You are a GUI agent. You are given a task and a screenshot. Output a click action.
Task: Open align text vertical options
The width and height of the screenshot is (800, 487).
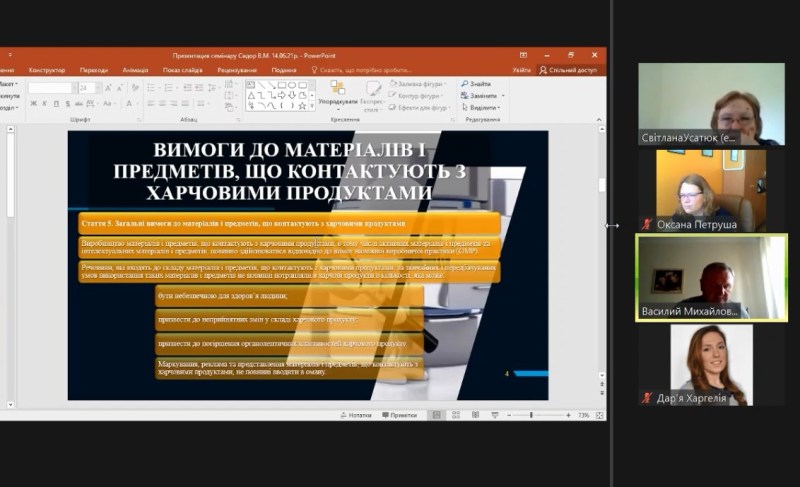tap(230, 95)
